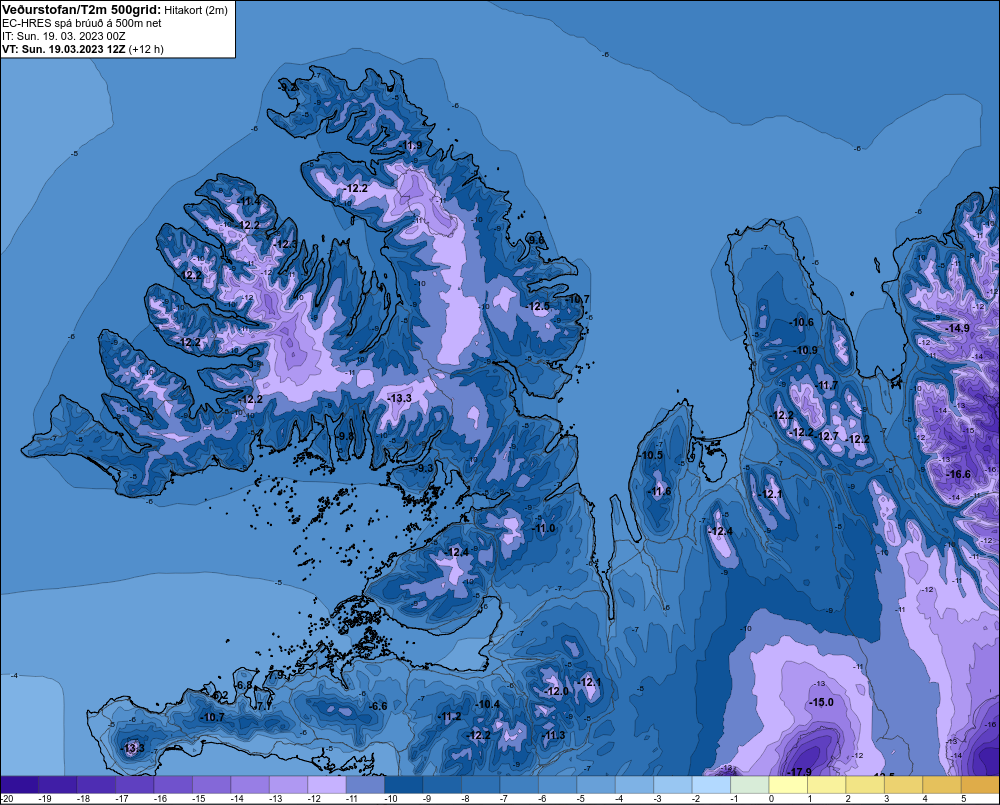Click the -10.5 temperature label
This screenshot has width=1000, height=805.
pos(651,455)
